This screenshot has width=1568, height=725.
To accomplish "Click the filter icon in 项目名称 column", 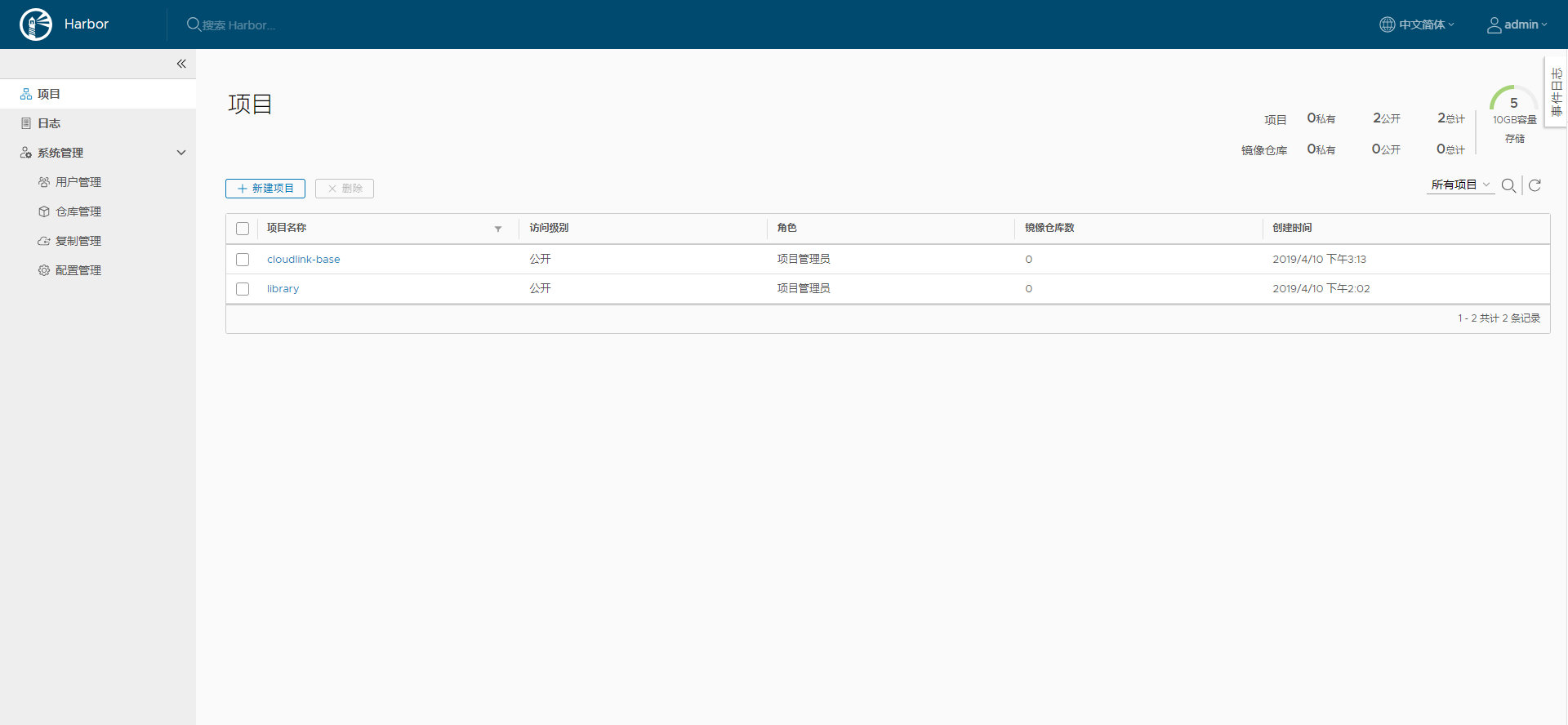I will 498,229.
